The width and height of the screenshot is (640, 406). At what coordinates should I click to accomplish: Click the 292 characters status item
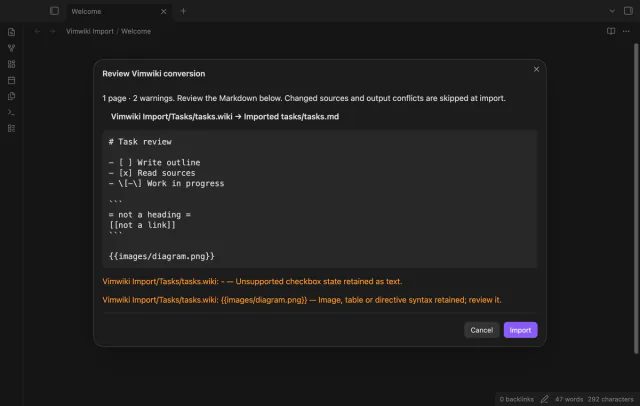point(611,399)
